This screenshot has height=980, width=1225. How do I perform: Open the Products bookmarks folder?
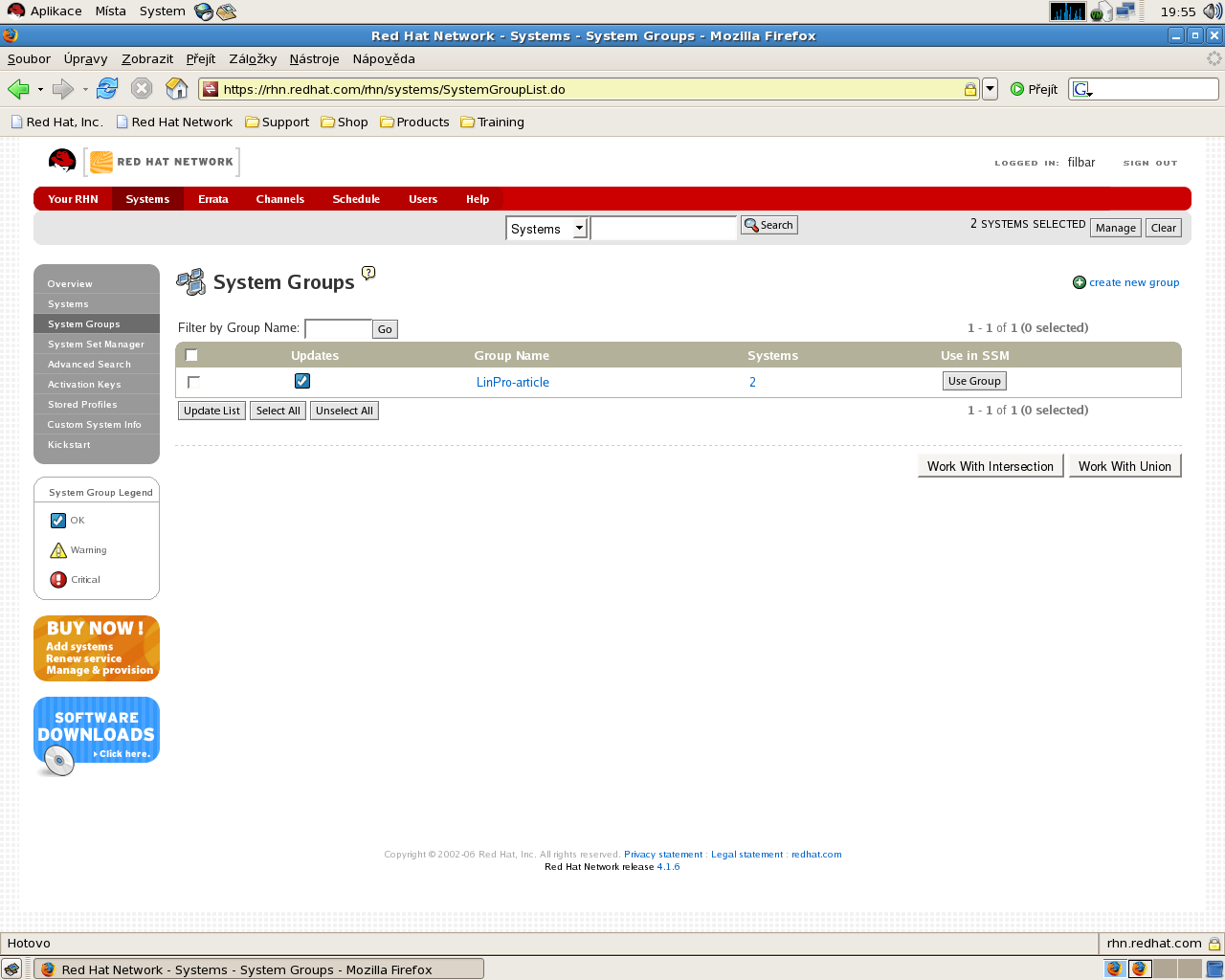tap(414, 122)
